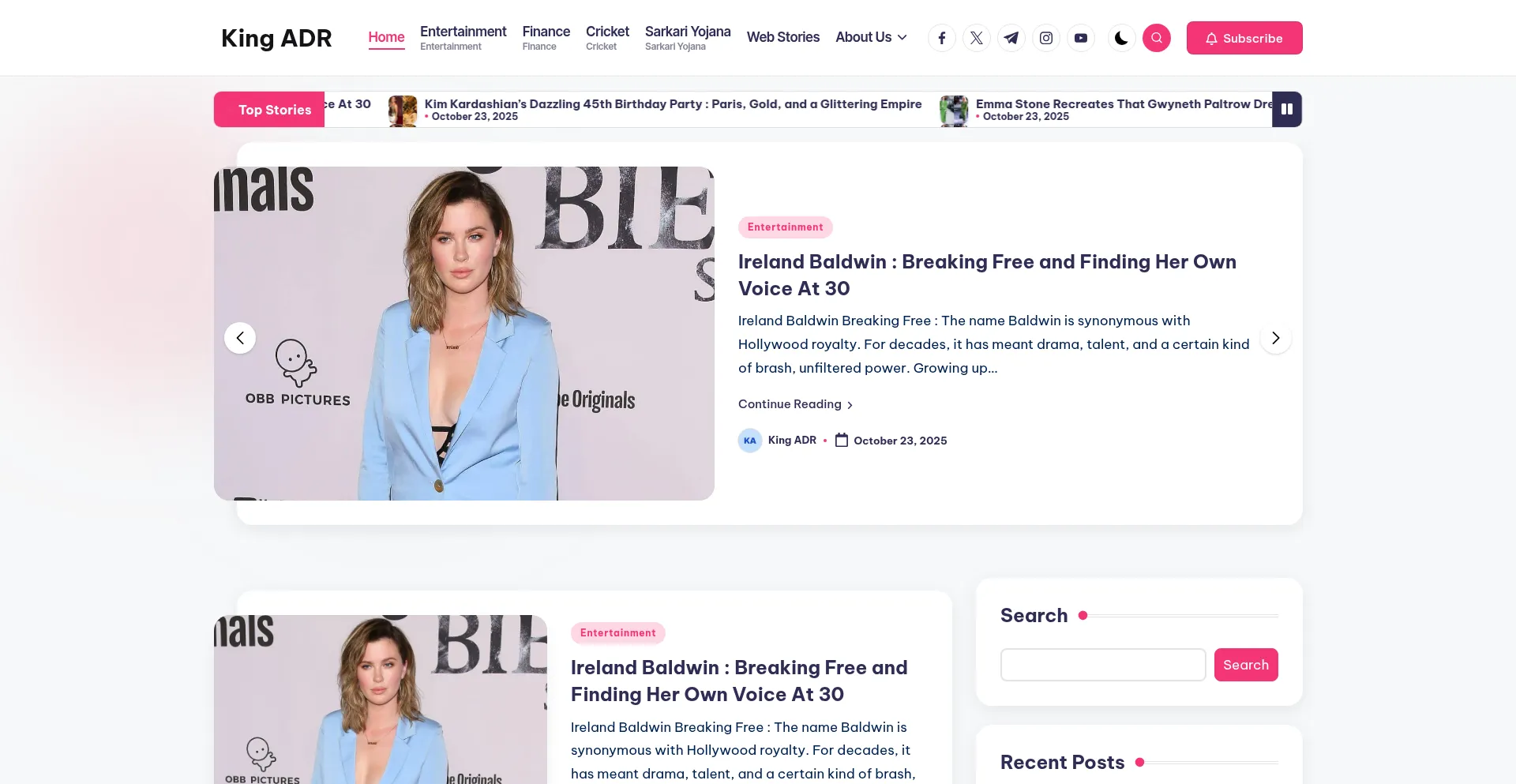Open the Kim Kardashian birthday party story
The height and width of the screenshot is (784, 1516).
coord(673,103)
